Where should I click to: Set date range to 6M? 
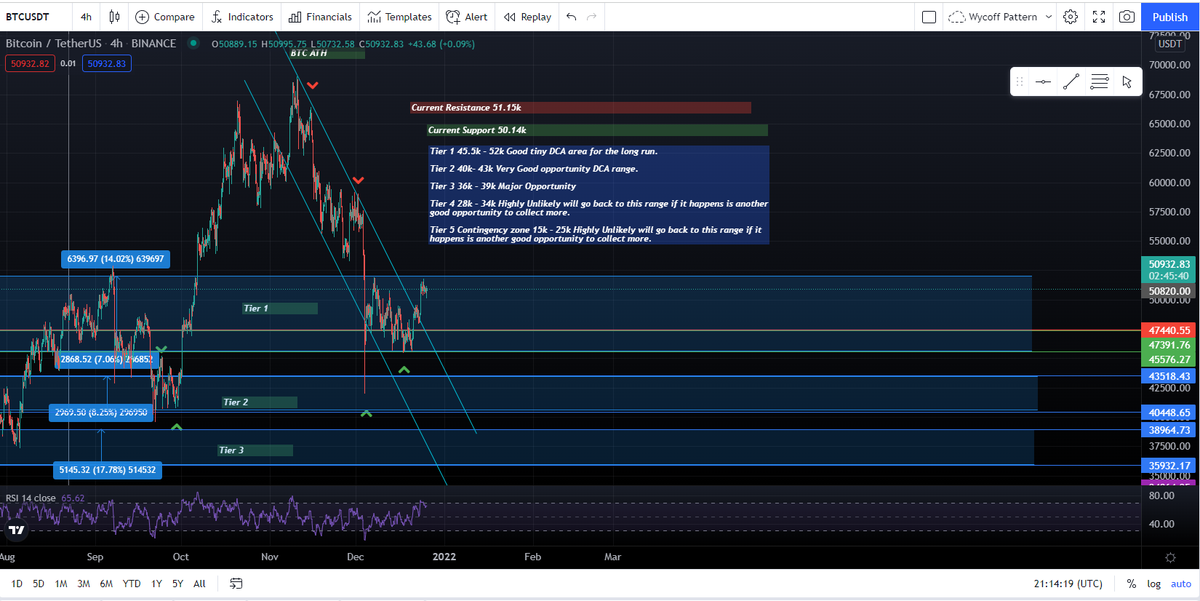[x=106, y=583]
